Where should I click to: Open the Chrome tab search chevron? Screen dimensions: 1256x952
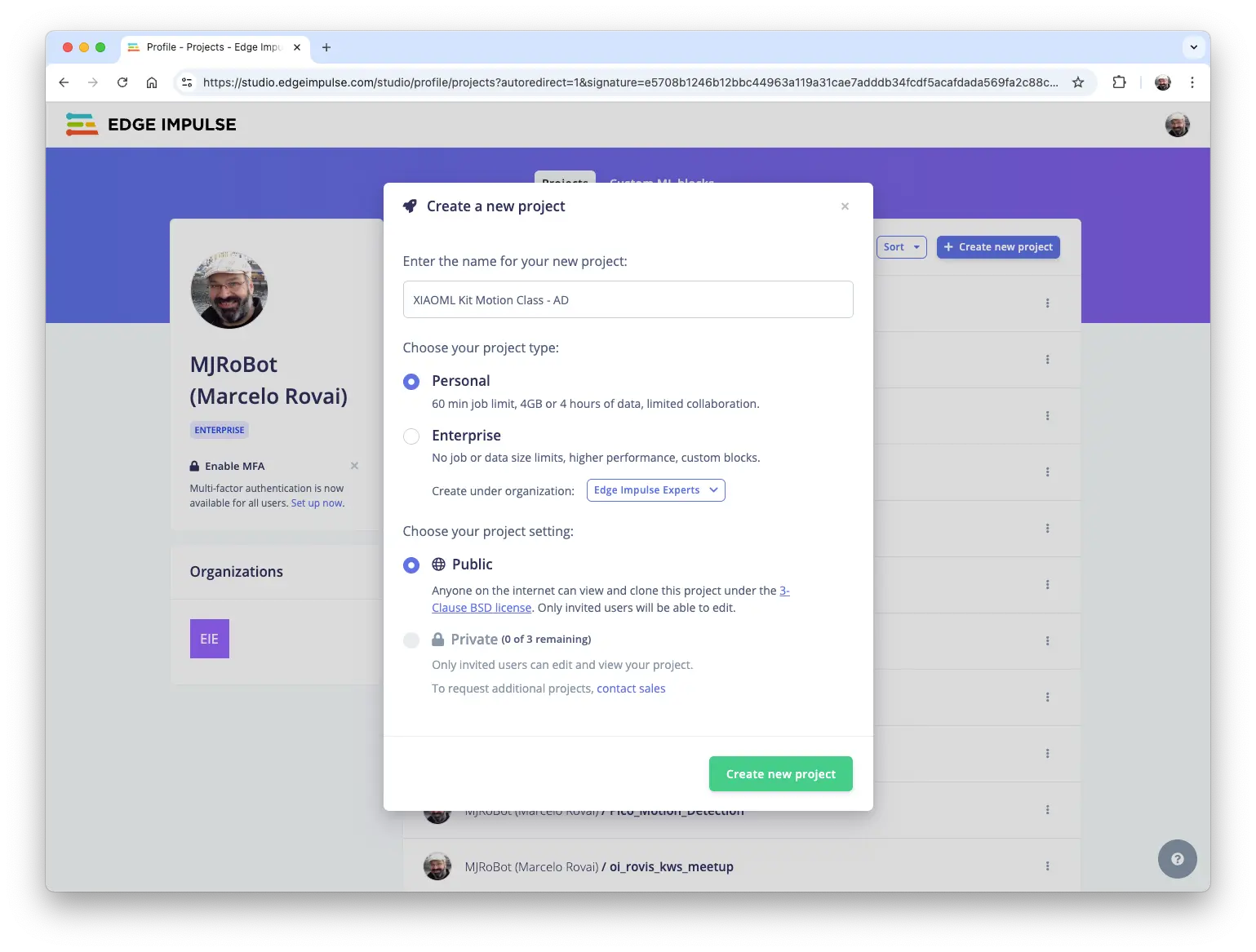[x=1193, y=47]
